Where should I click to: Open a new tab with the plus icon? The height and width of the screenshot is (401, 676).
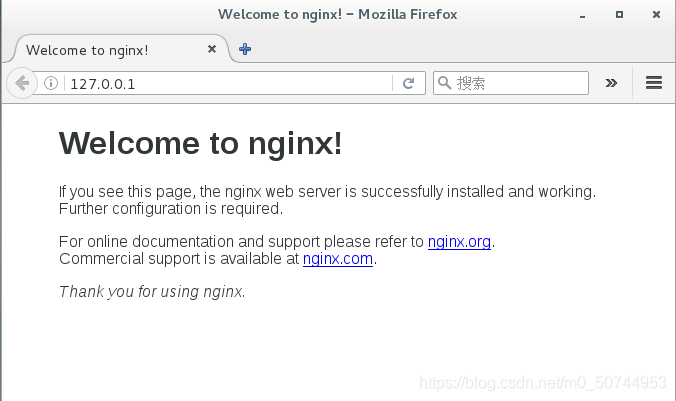[245, 49]
